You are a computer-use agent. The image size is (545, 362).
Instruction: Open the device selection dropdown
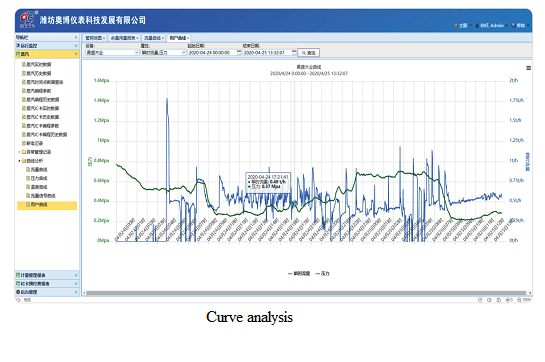(x=112, y=53)
